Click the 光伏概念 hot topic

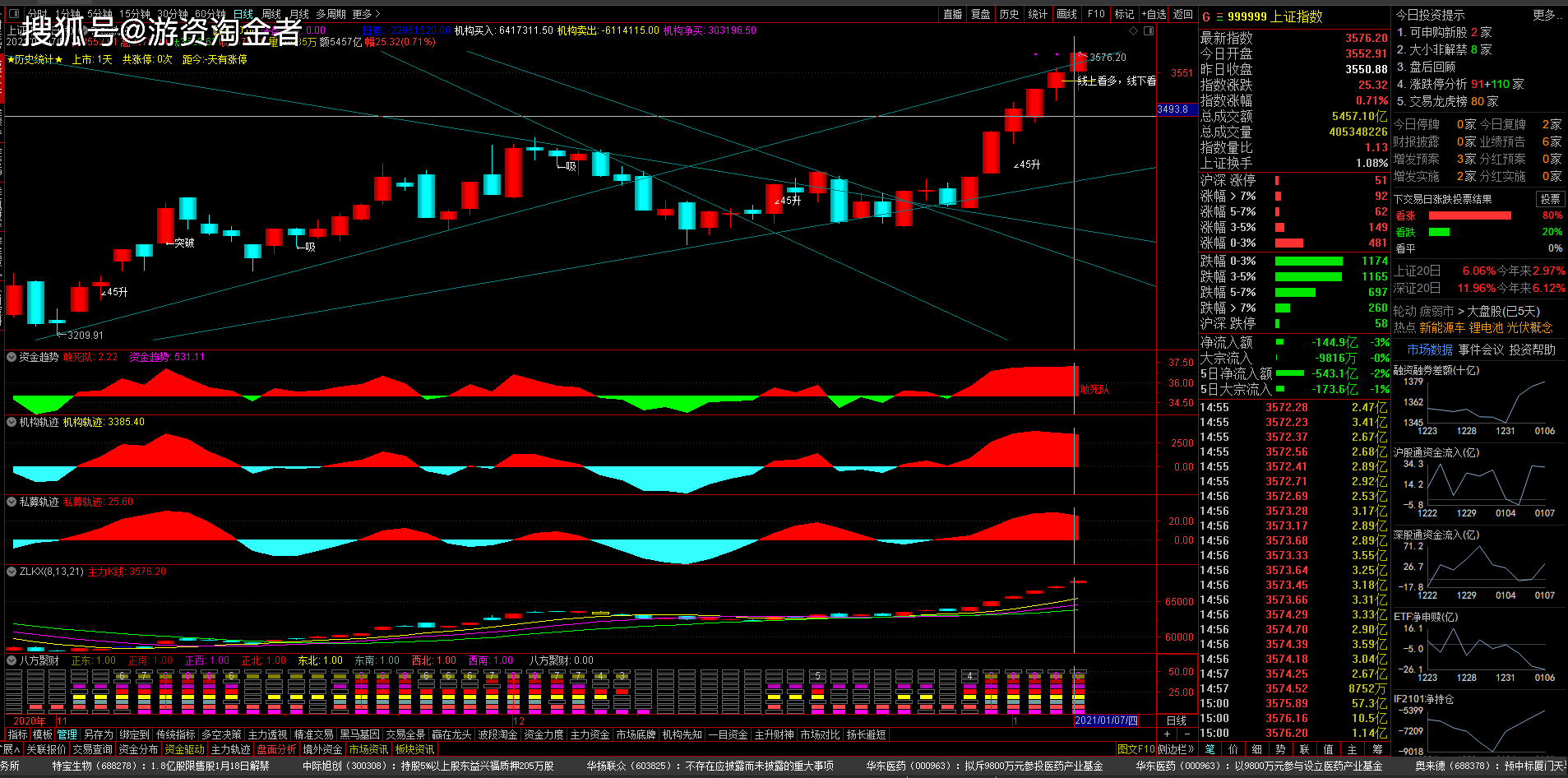(1529, 327)
